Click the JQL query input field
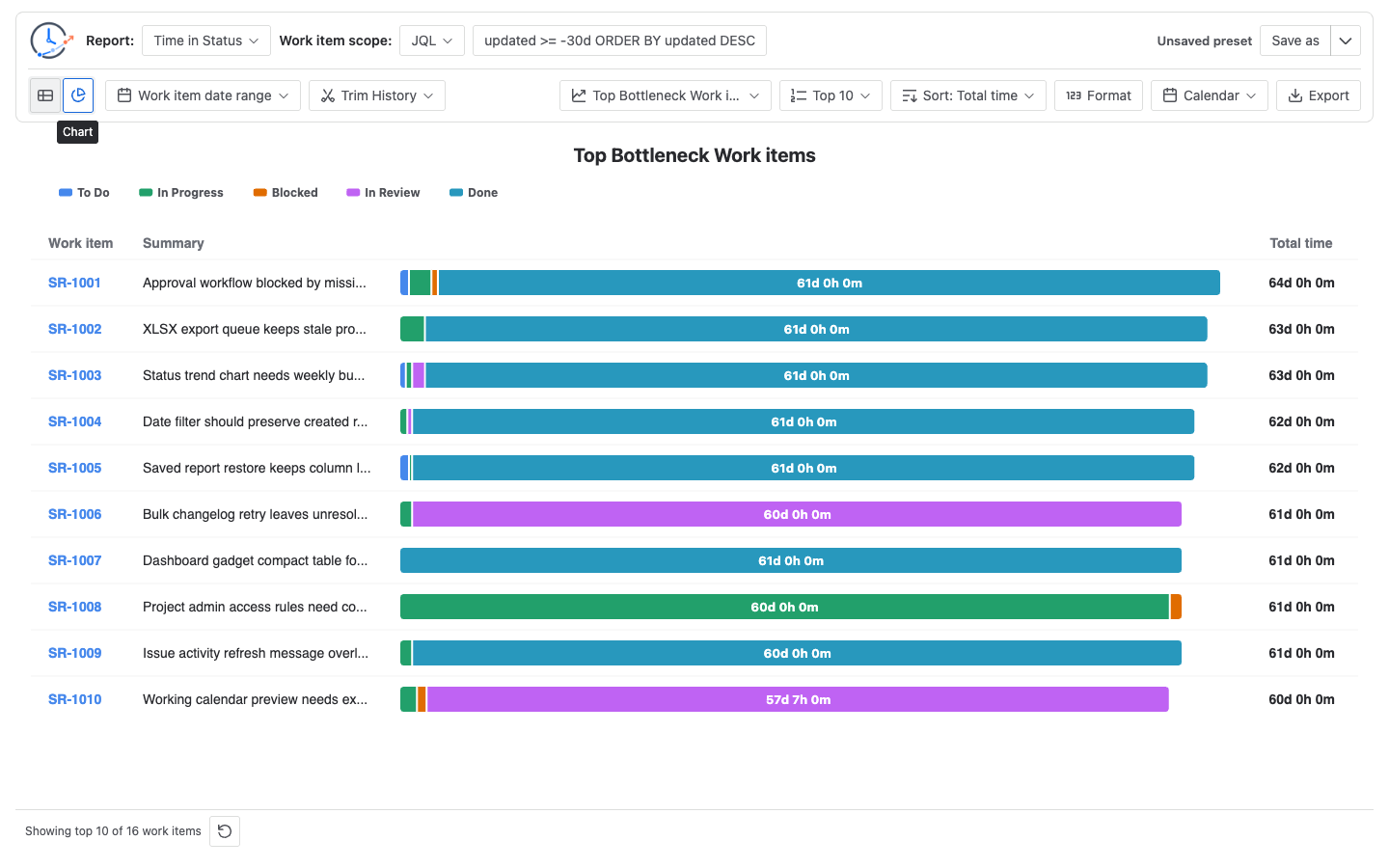Screen dimensions: 1389x868 619,41
